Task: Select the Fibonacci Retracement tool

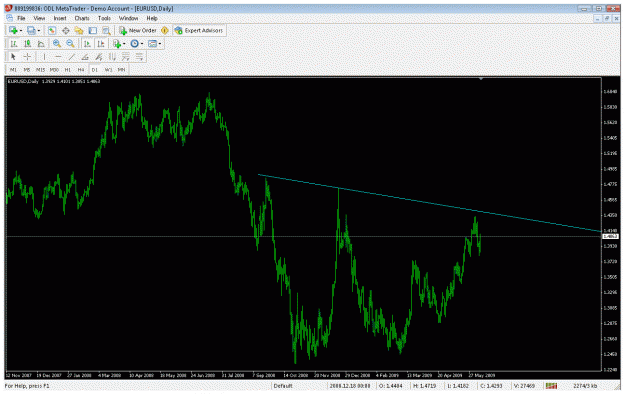Action: coord(126,57)
